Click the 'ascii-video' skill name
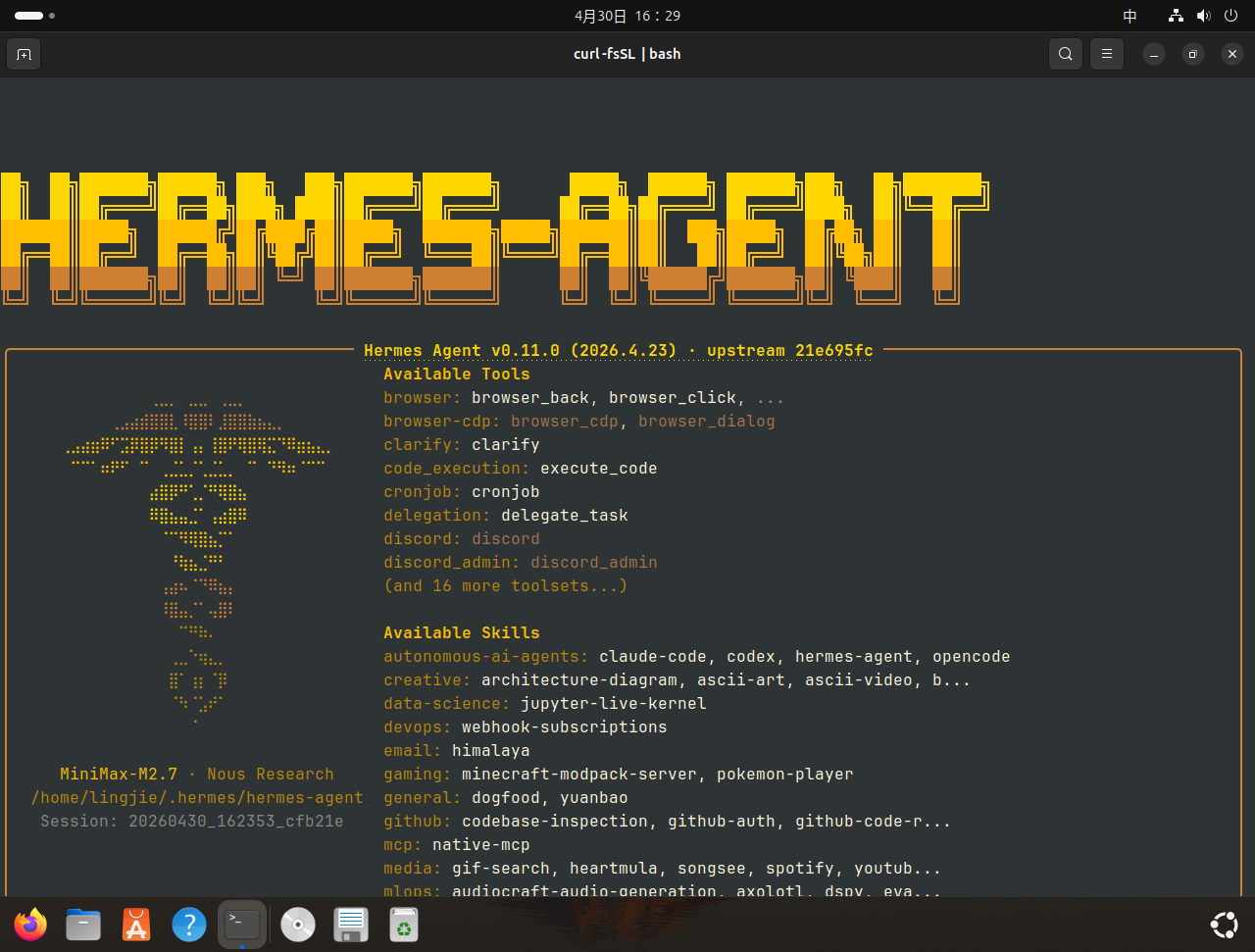The image size is (1255, 952). (x=859, y=679)
